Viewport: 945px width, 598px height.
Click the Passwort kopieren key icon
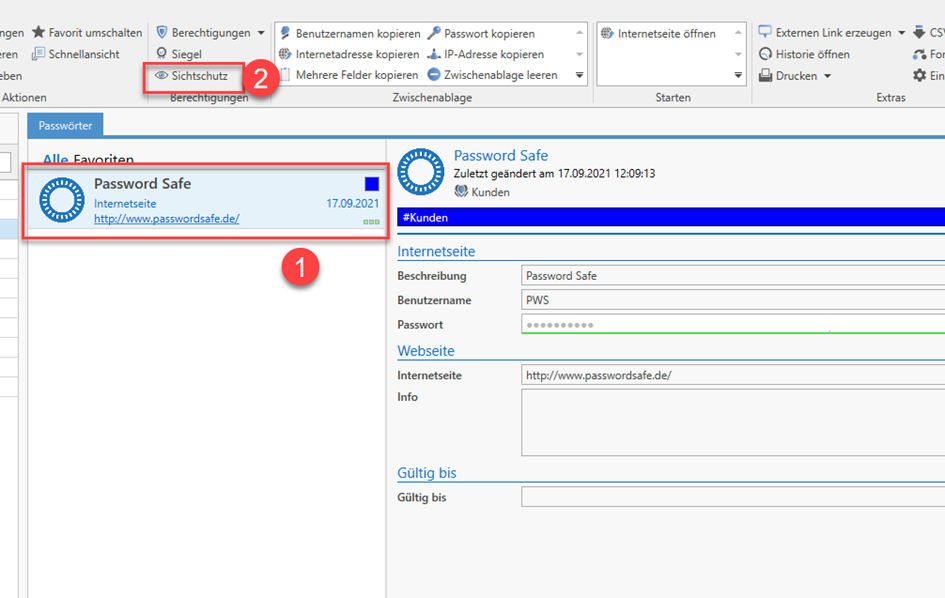coord(434,33)
